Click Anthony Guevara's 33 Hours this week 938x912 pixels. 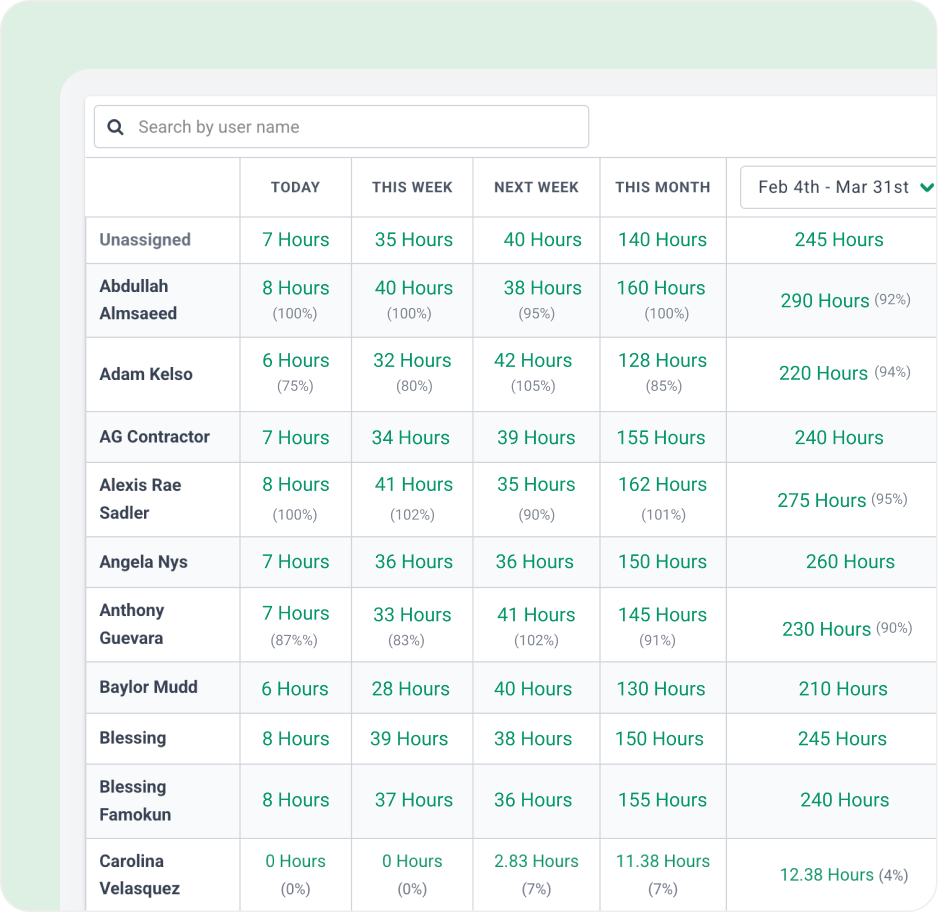click(412, 615)
